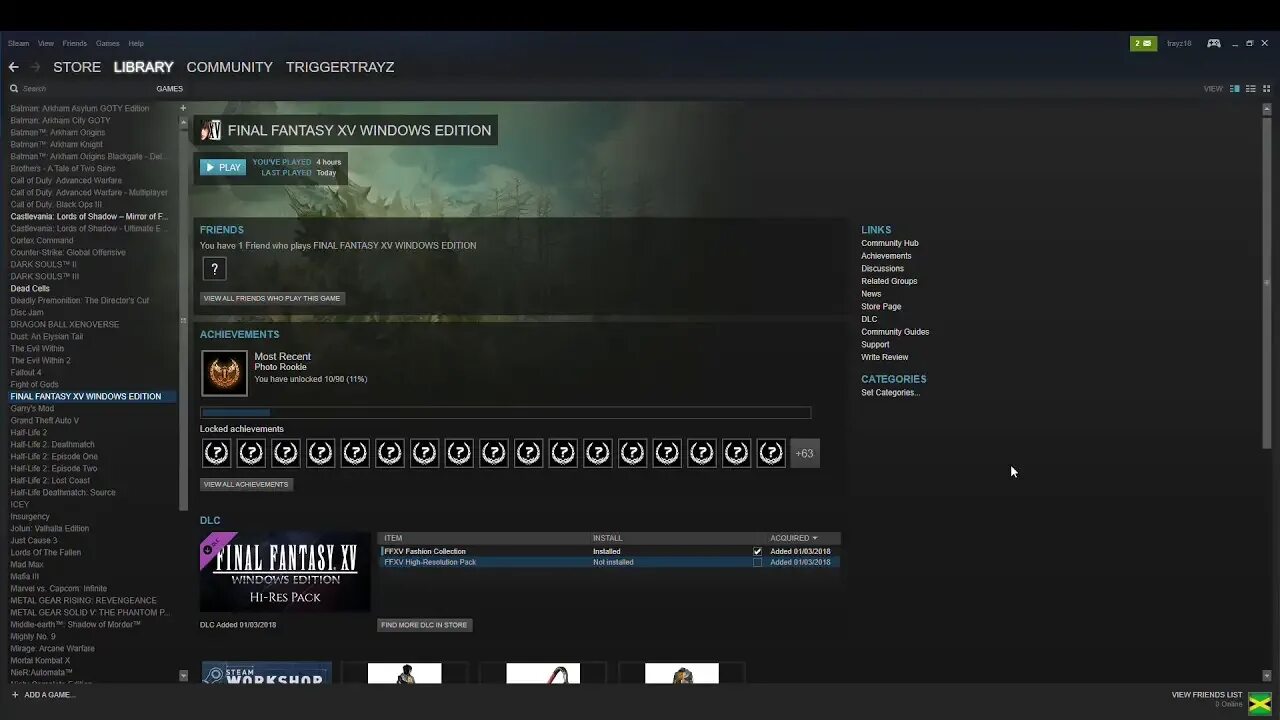
Task: Sort DLC by Acquired column arrow
Action: 815,538
